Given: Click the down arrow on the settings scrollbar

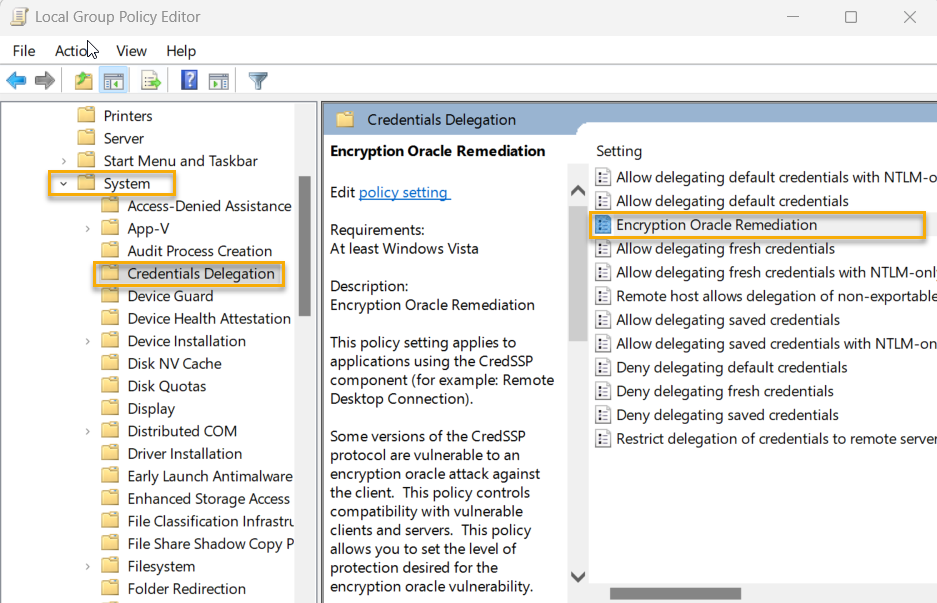Looking at the screenshot, I should (x=578, y=576).
